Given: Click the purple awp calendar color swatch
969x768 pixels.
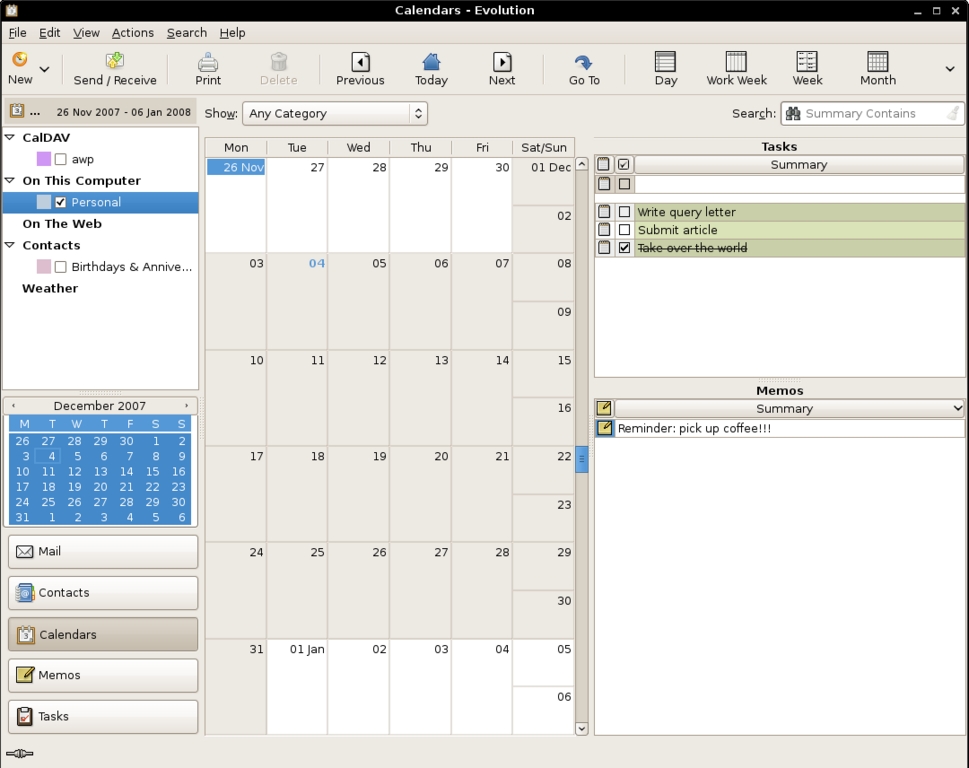Looking at the screenshot, I should point(44,159).
